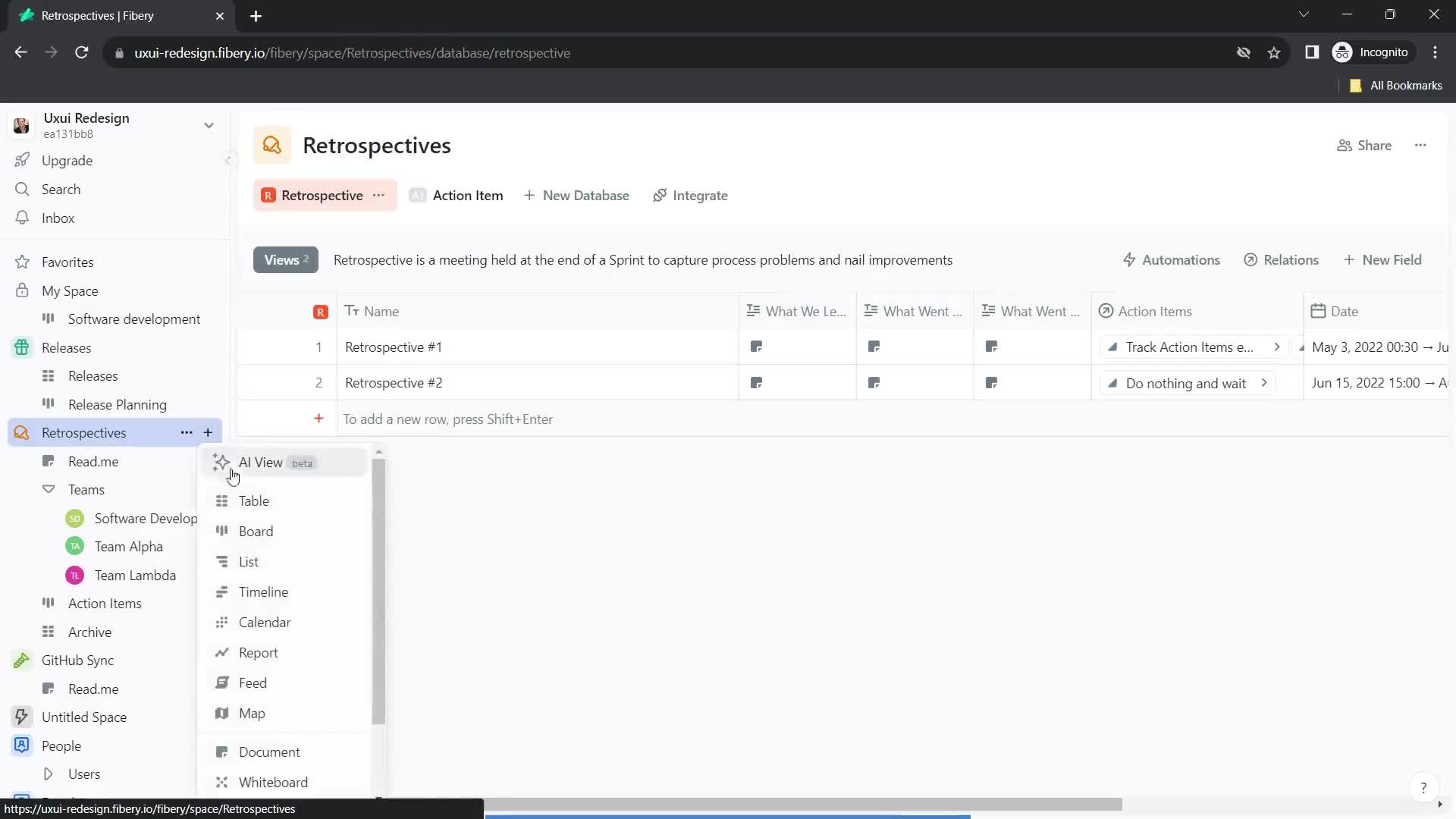Image resolution: width=1456 pixels, height=819 pixels.
Task: Click the Table view option
Action: click(255, 503)
